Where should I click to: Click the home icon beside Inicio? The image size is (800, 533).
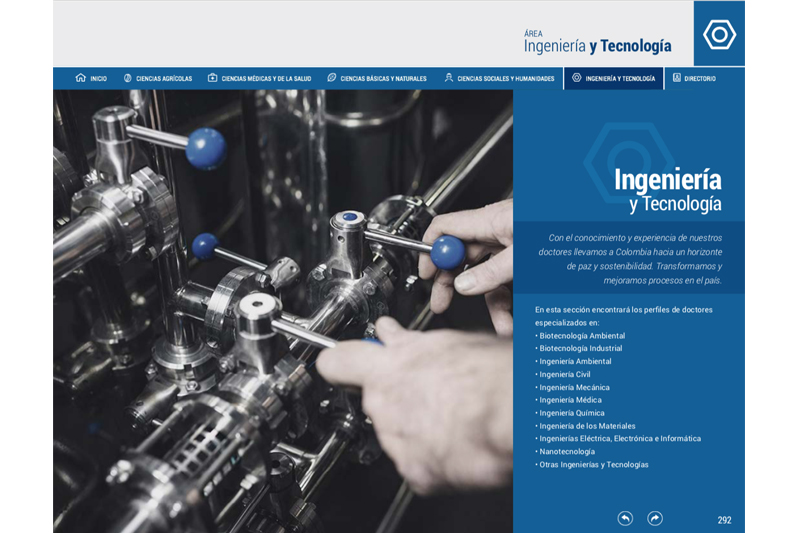[81, 78]
